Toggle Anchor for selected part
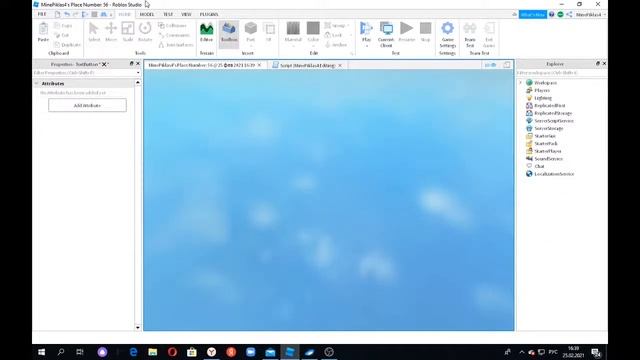 [x=336, y=44]
